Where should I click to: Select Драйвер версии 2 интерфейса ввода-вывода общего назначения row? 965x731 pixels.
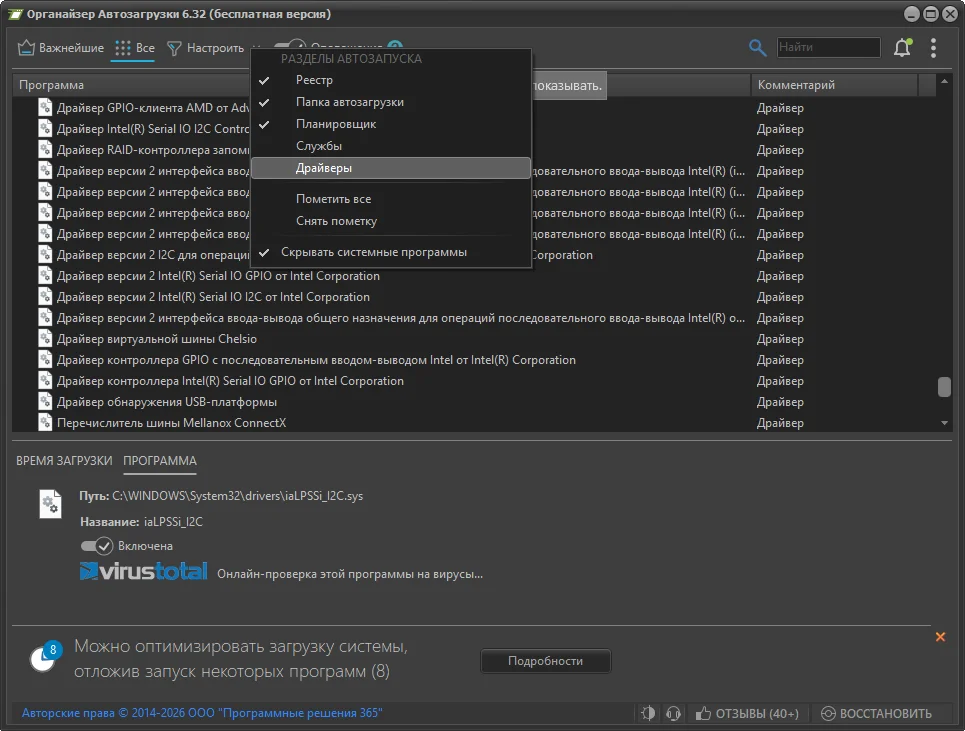pos(474,318)
